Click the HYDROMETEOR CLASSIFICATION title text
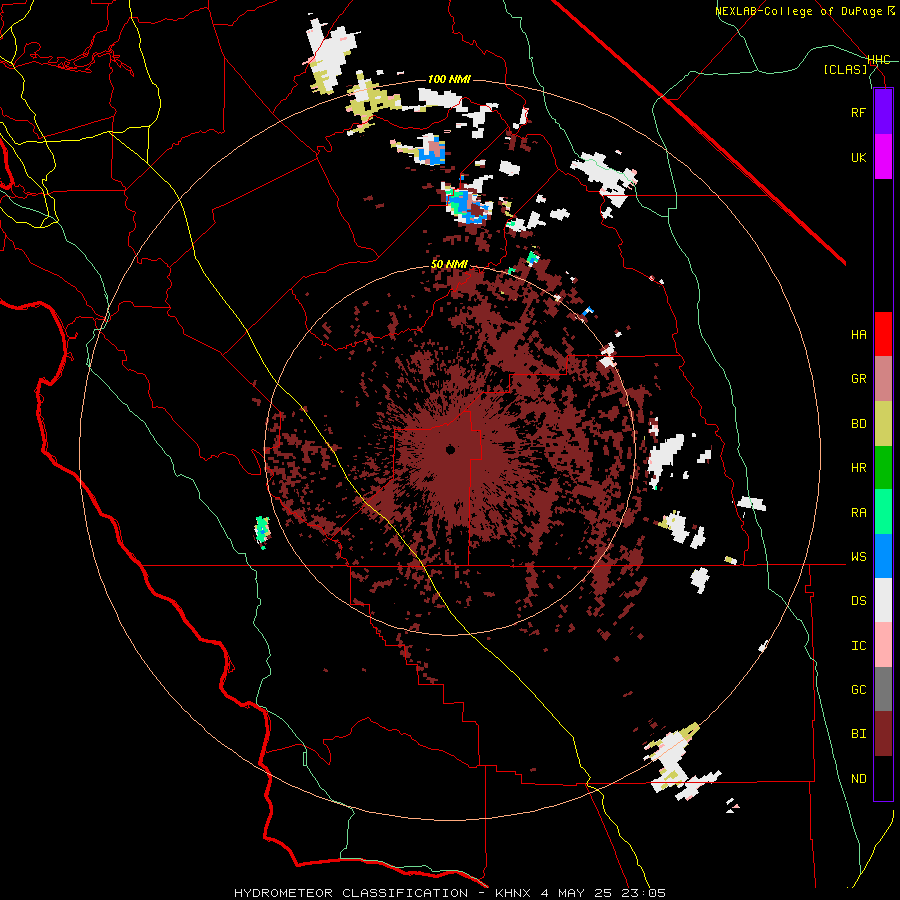Viewport: 900px width, 900px height. click(351, 893)
